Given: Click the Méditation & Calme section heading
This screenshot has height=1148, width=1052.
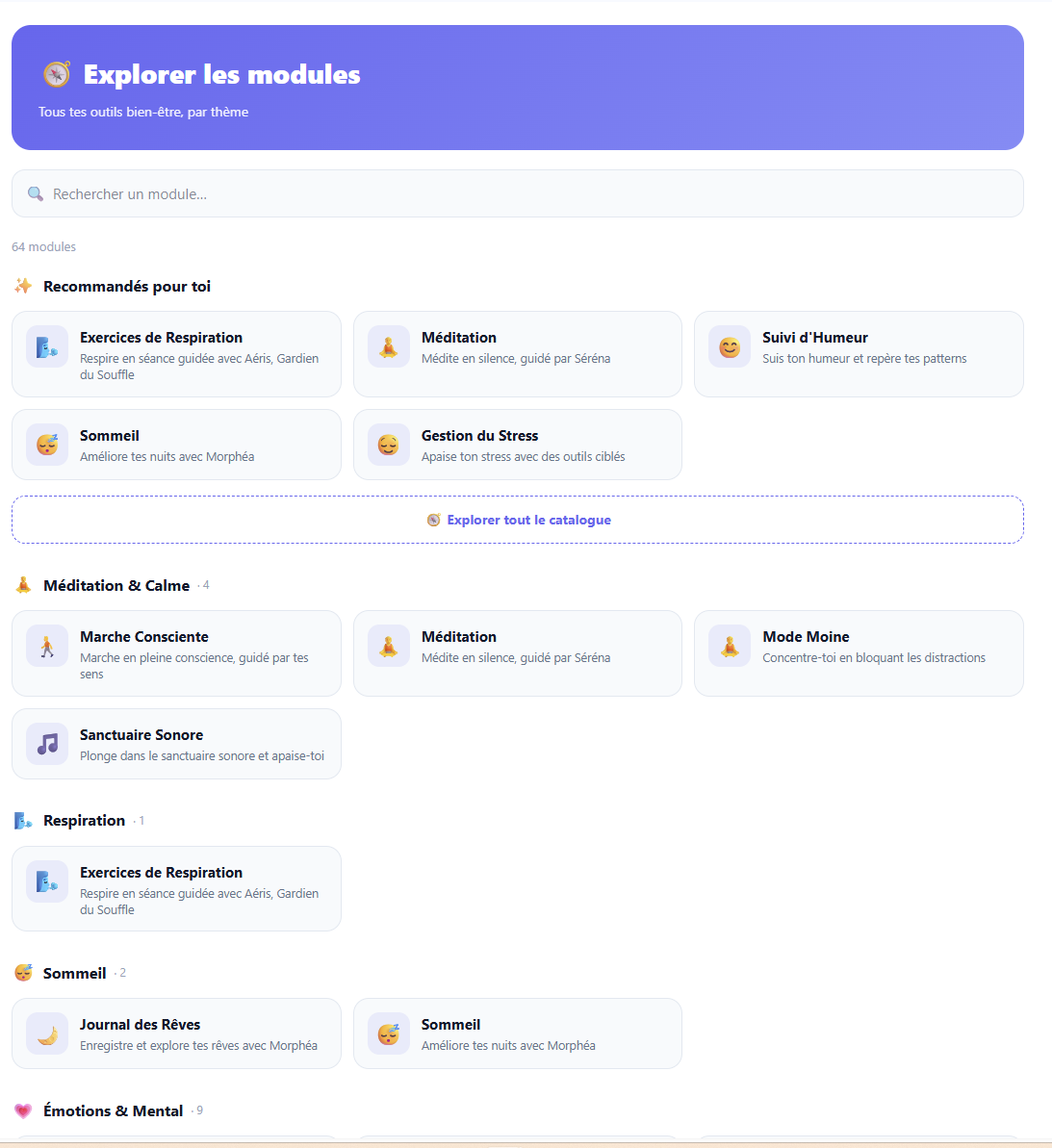Looking at the screenshot, I should click(x=116, y=586).
